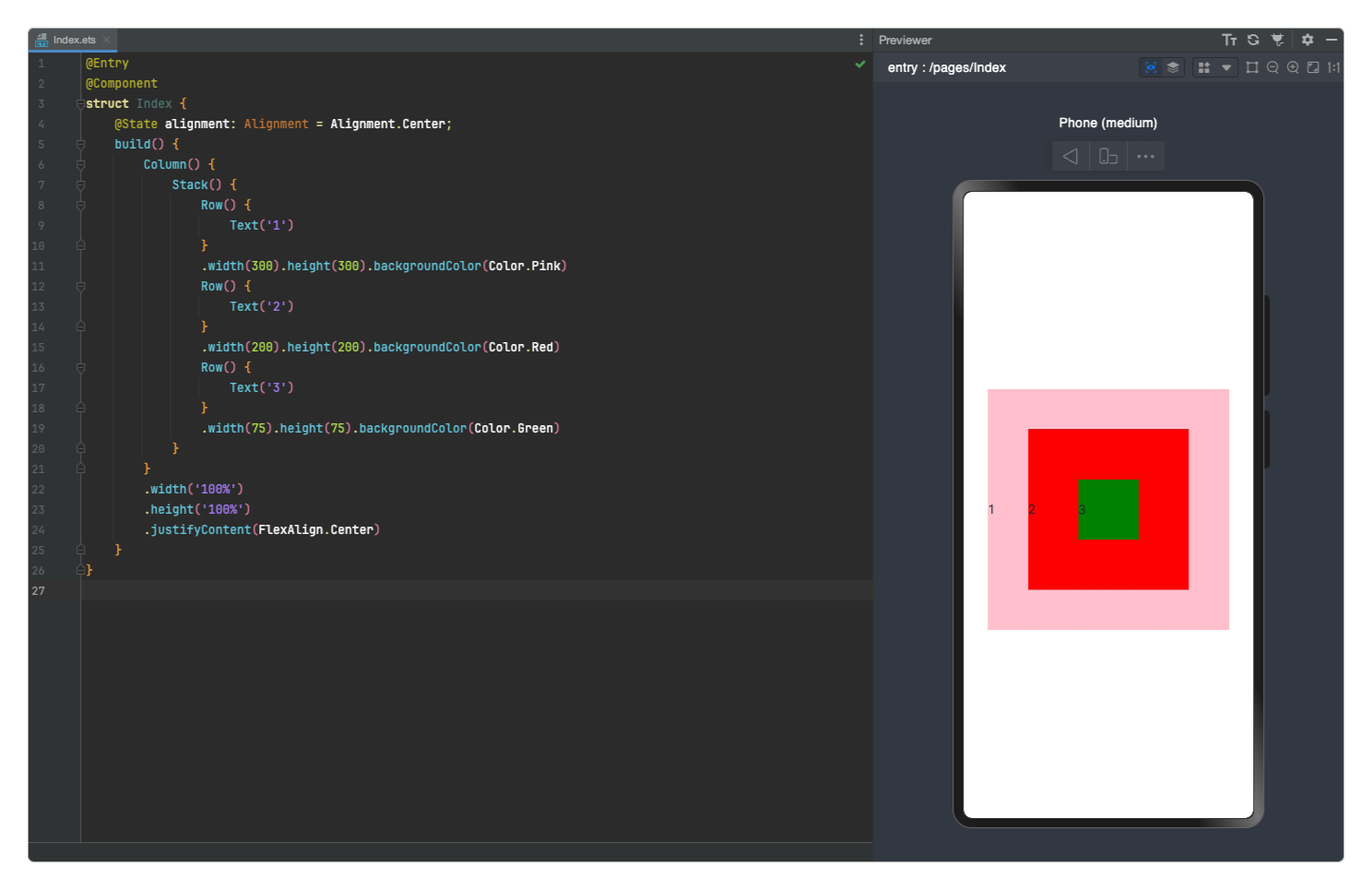
Task: Click 'Color.Pink' in the code
Action: (x=524, y=267)
